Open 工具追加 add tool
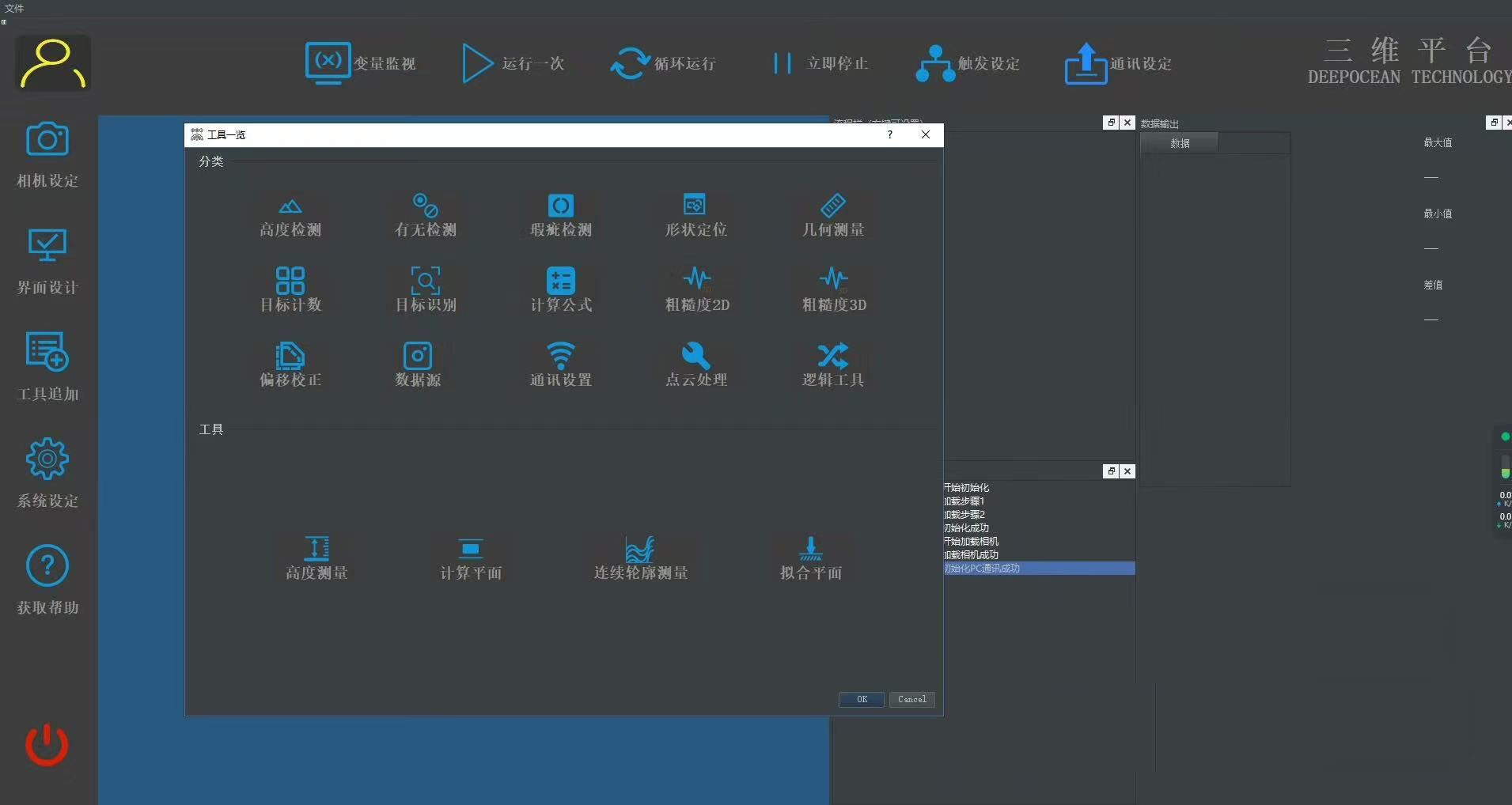 (47, 368)
